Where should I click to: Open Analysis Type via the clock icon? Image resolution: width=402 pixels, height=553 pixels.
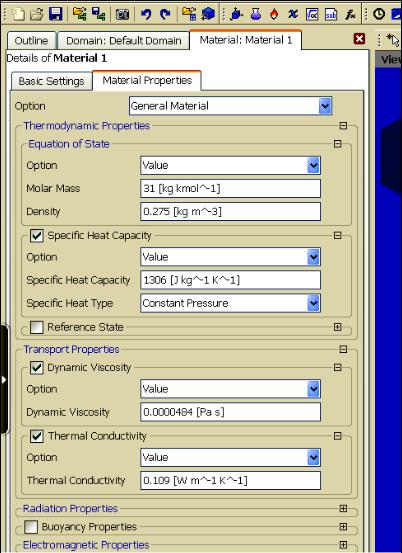coord(379,14)
